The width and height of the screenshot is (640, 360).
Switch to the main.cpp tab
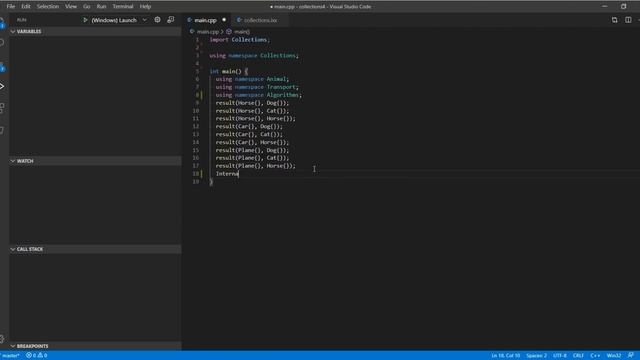click(205, 20)
